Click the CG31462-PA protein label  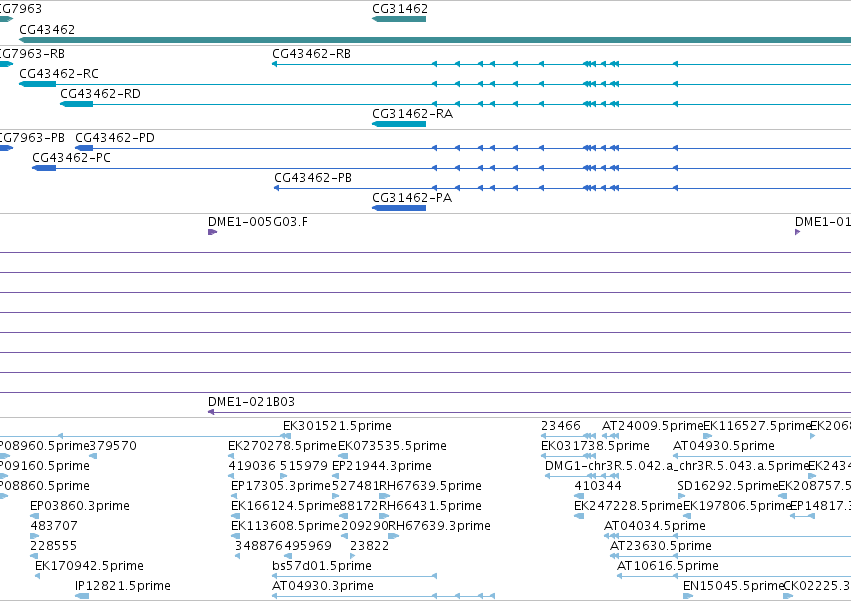pos(412,198)
